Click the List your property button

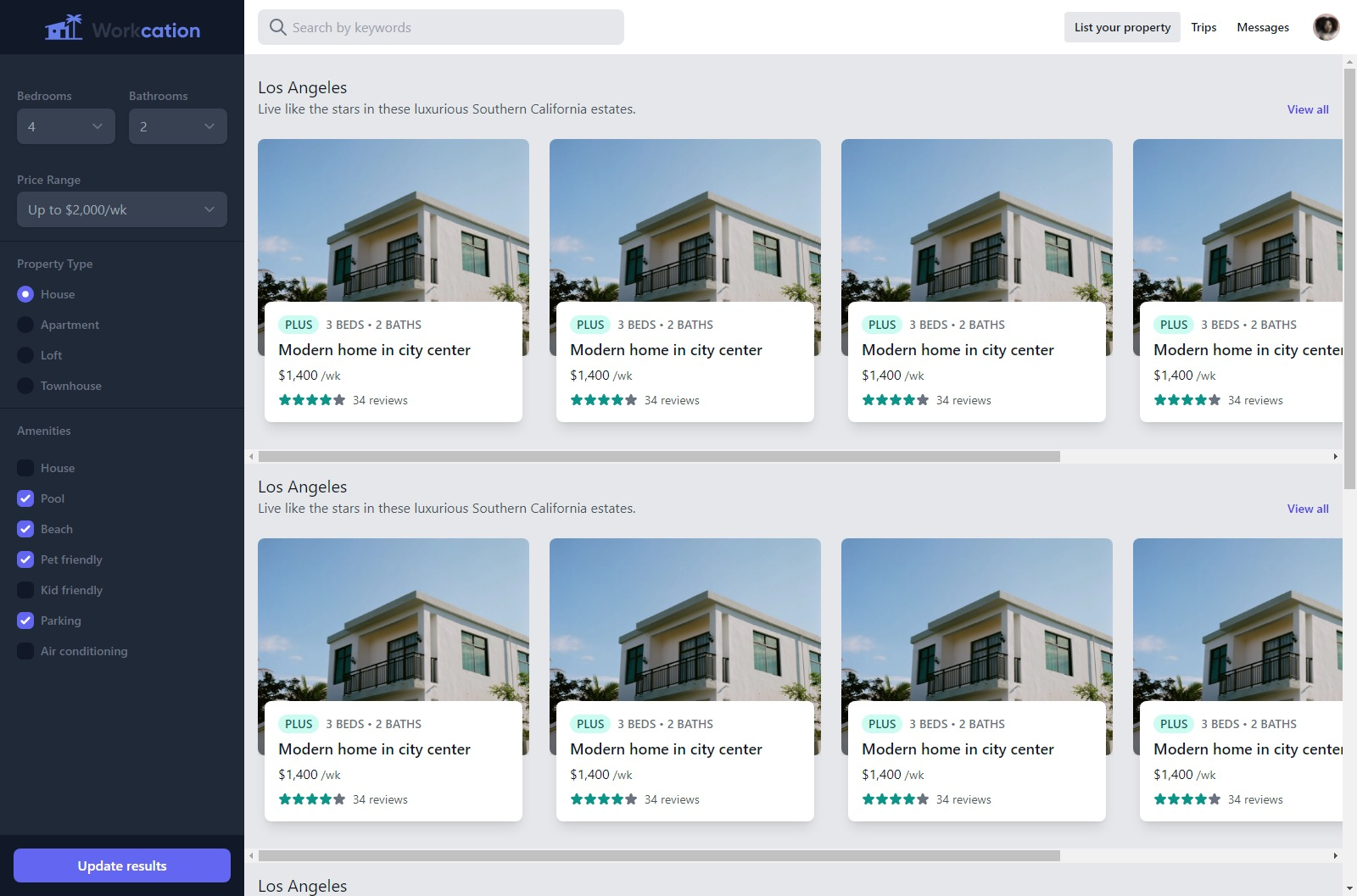tap(1122, 27)
